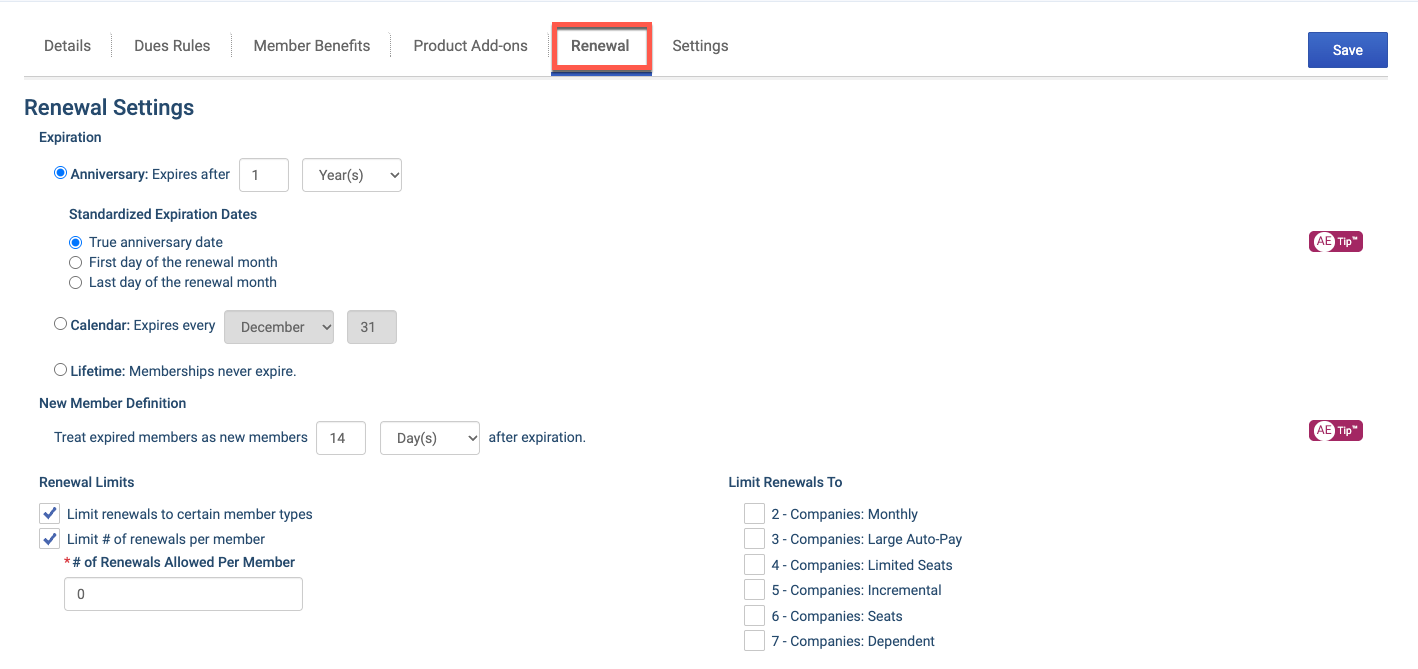
Task: Click the Standardized Expiration Dates label
Action: pos(163,214)
